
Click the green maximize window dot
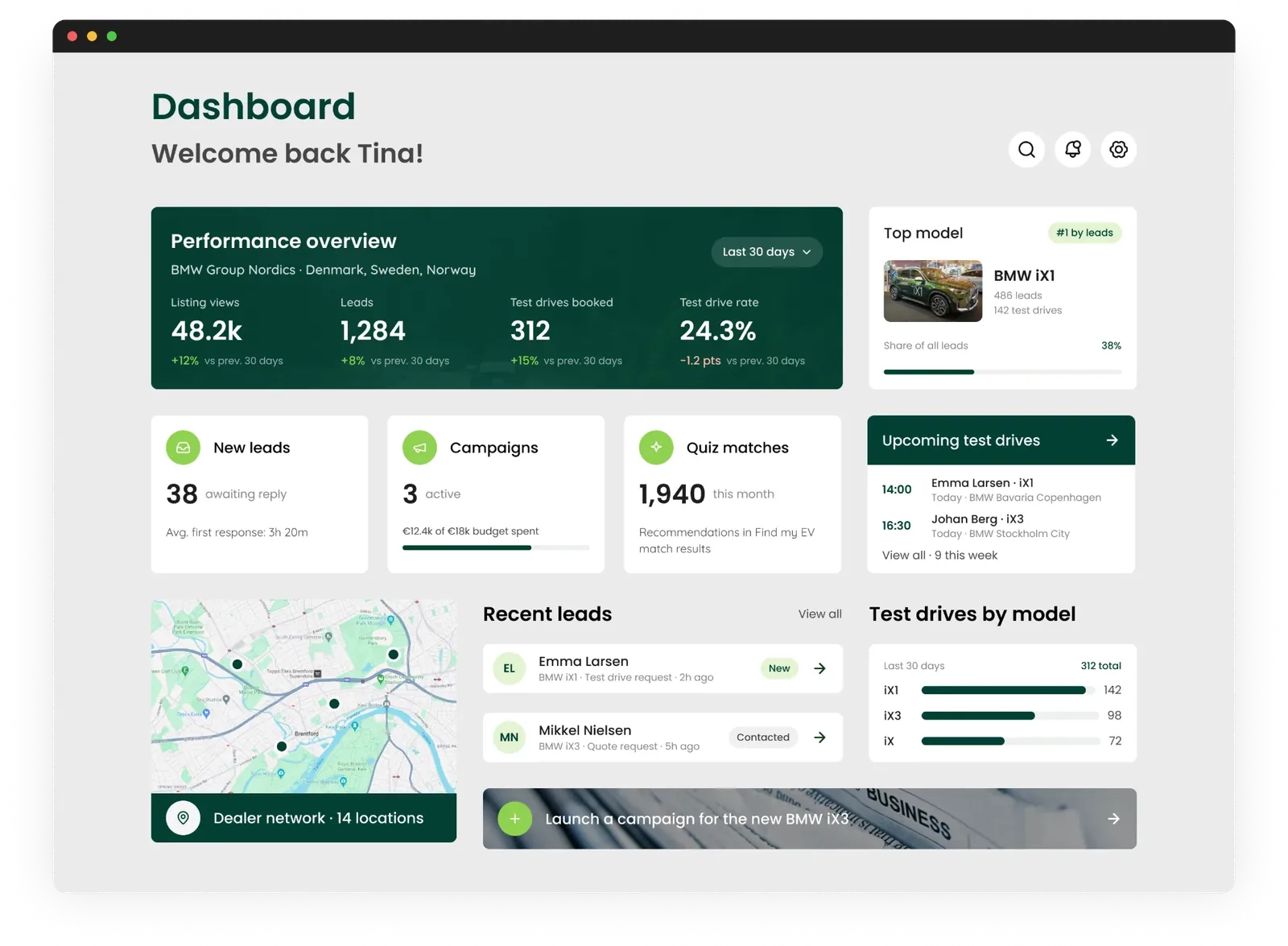coord(112,36)
